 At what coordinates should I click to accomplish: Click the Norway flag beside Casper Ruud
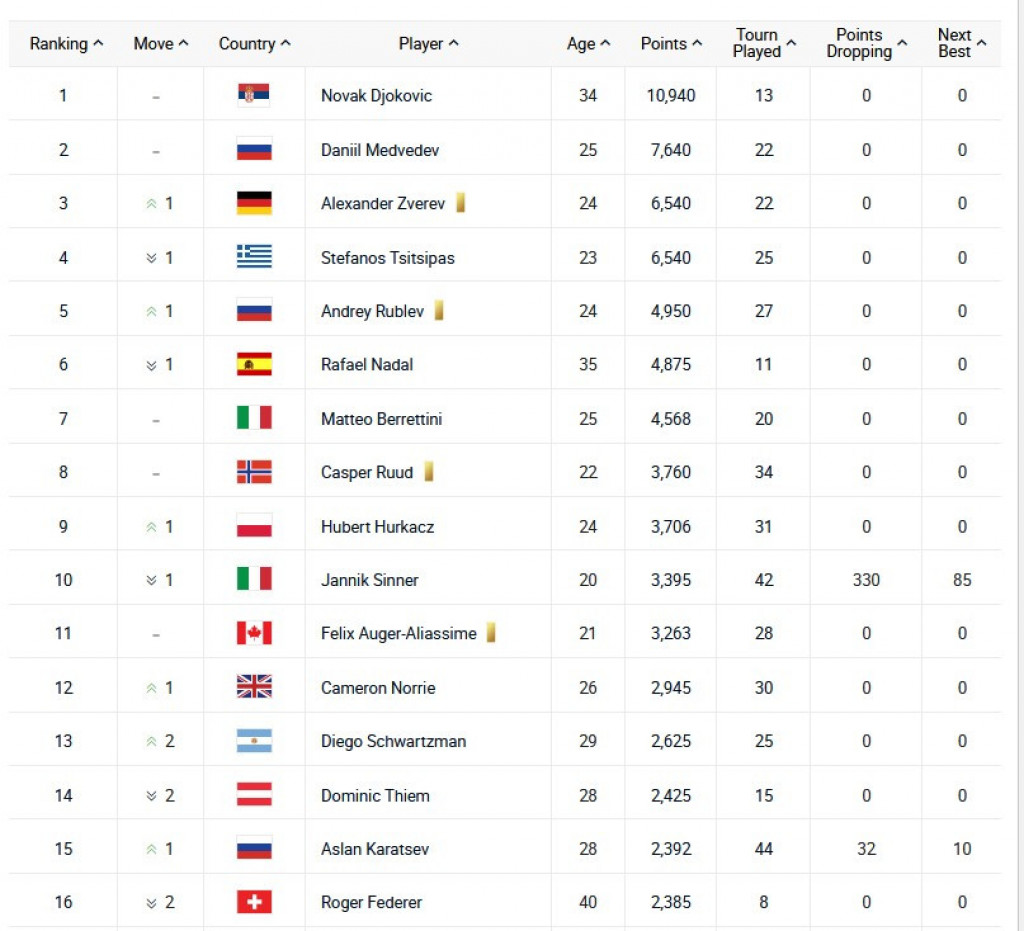254,473
